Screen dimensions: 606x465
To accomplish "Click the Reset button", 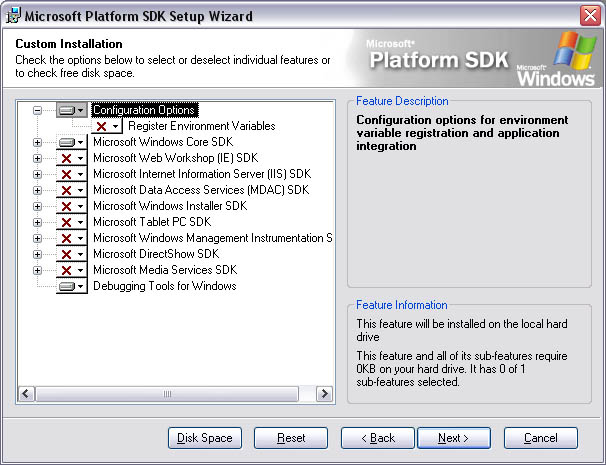I will [x=291, y=438].
